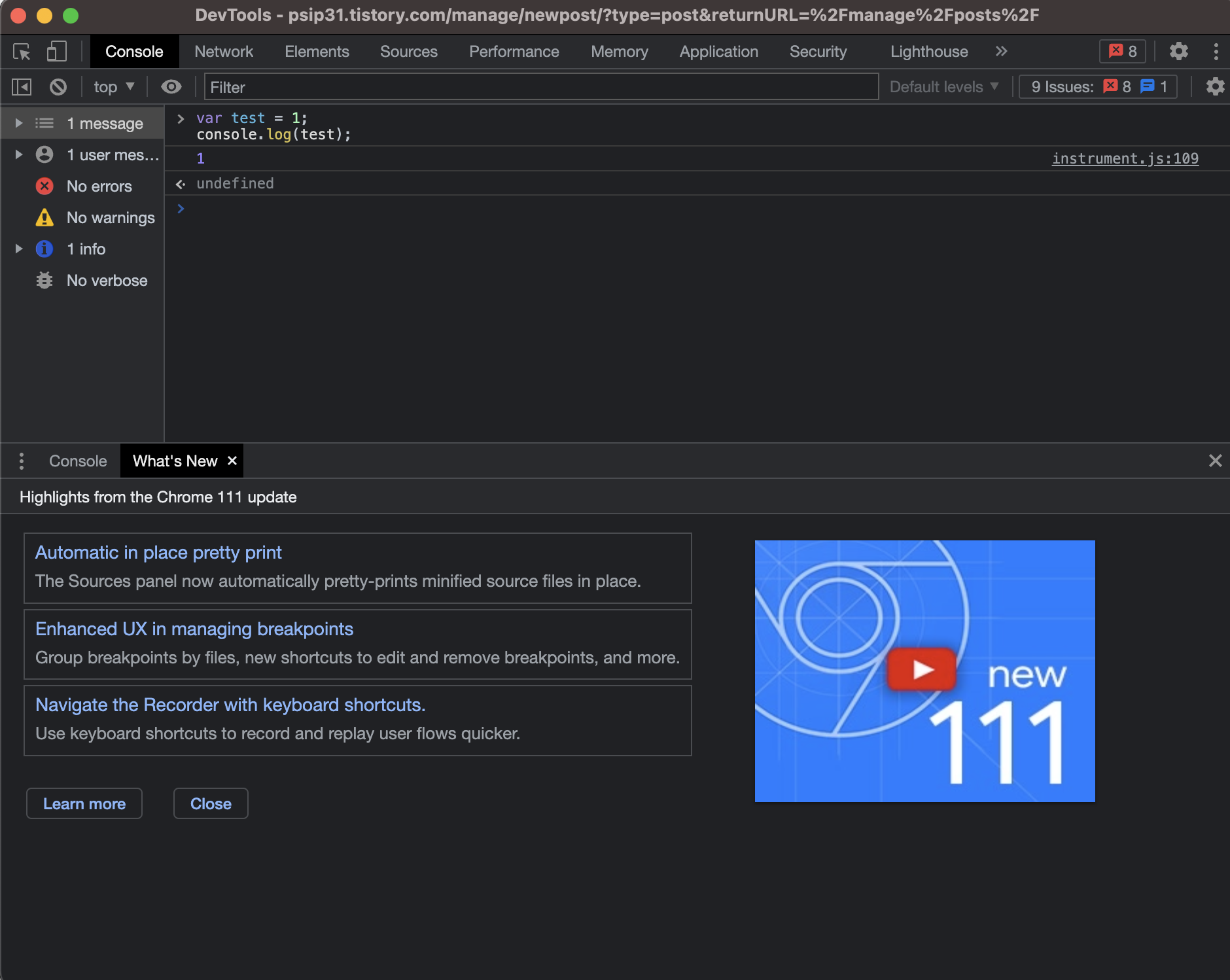Select the No errors red icon

[44, 186]
